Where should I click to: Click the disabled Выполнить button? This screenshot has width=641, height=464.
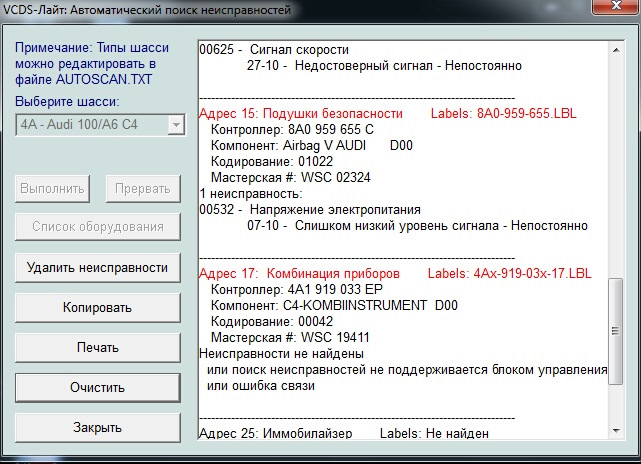[52, 188]
